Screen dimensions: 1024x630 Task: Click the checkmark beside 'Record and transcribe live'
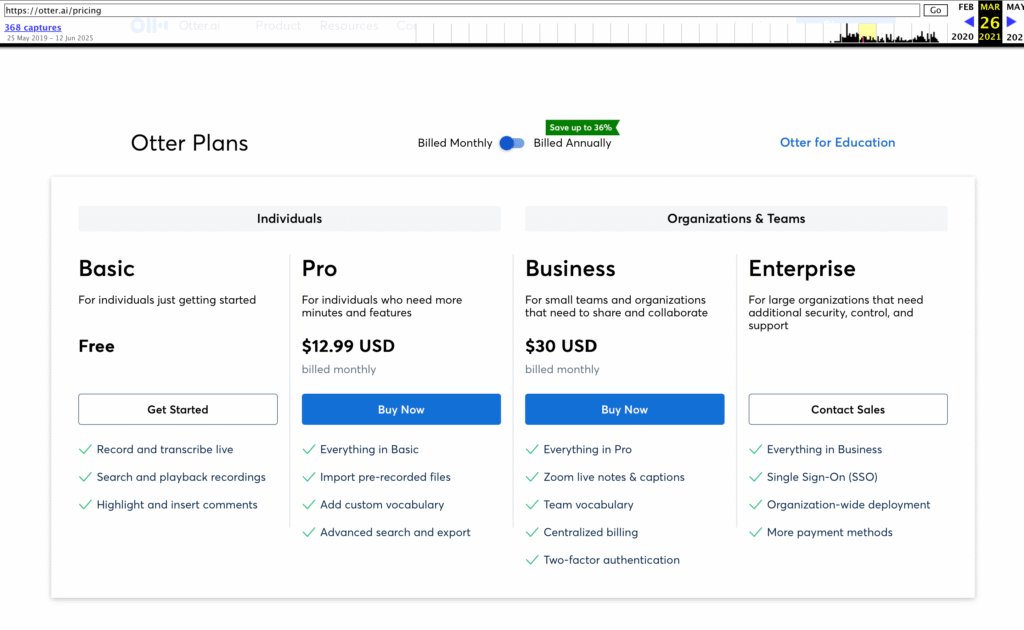[85, 449]
